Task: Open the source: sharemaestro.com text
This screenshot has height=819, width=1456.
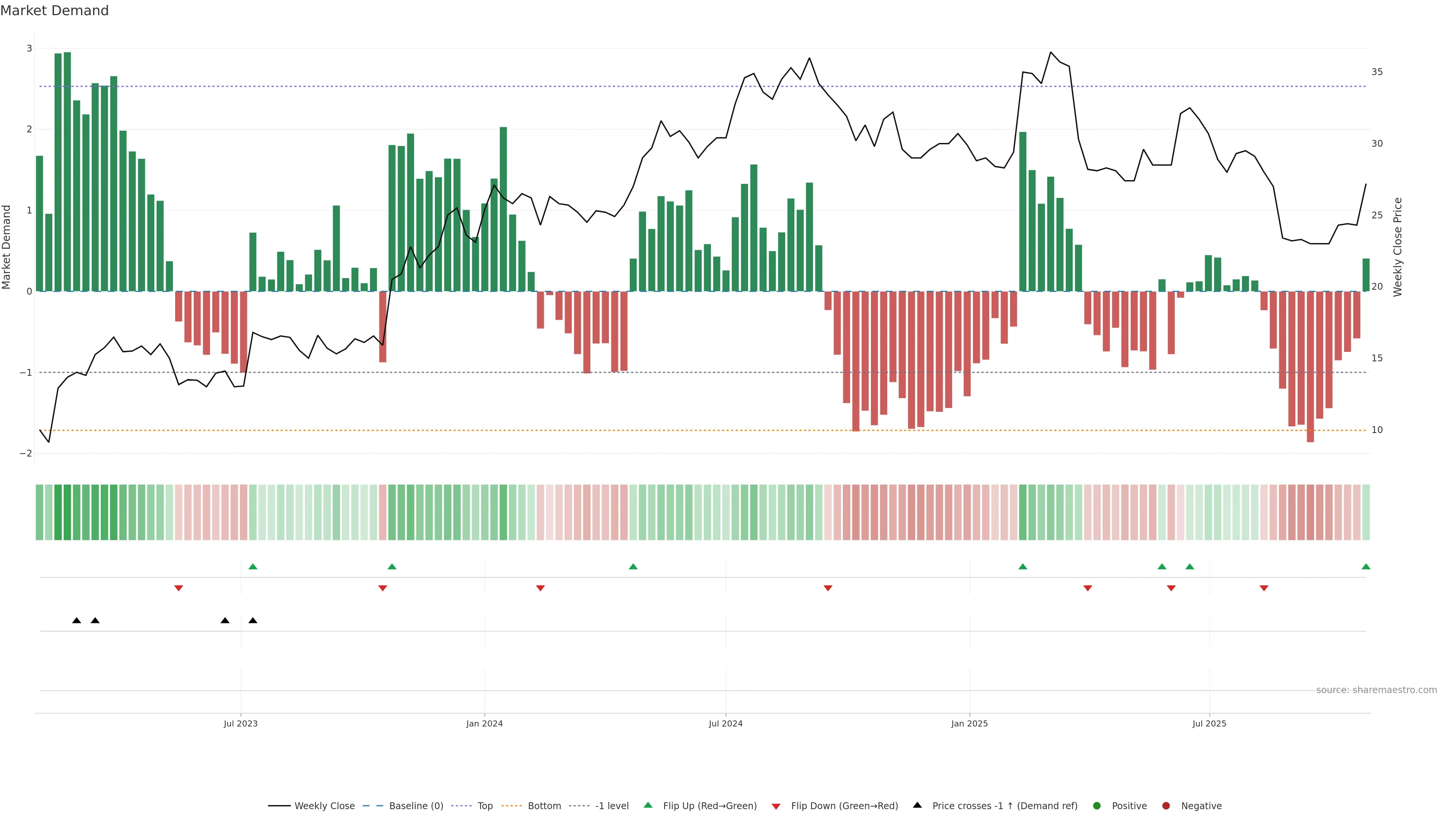Action: click(1376, 690)
